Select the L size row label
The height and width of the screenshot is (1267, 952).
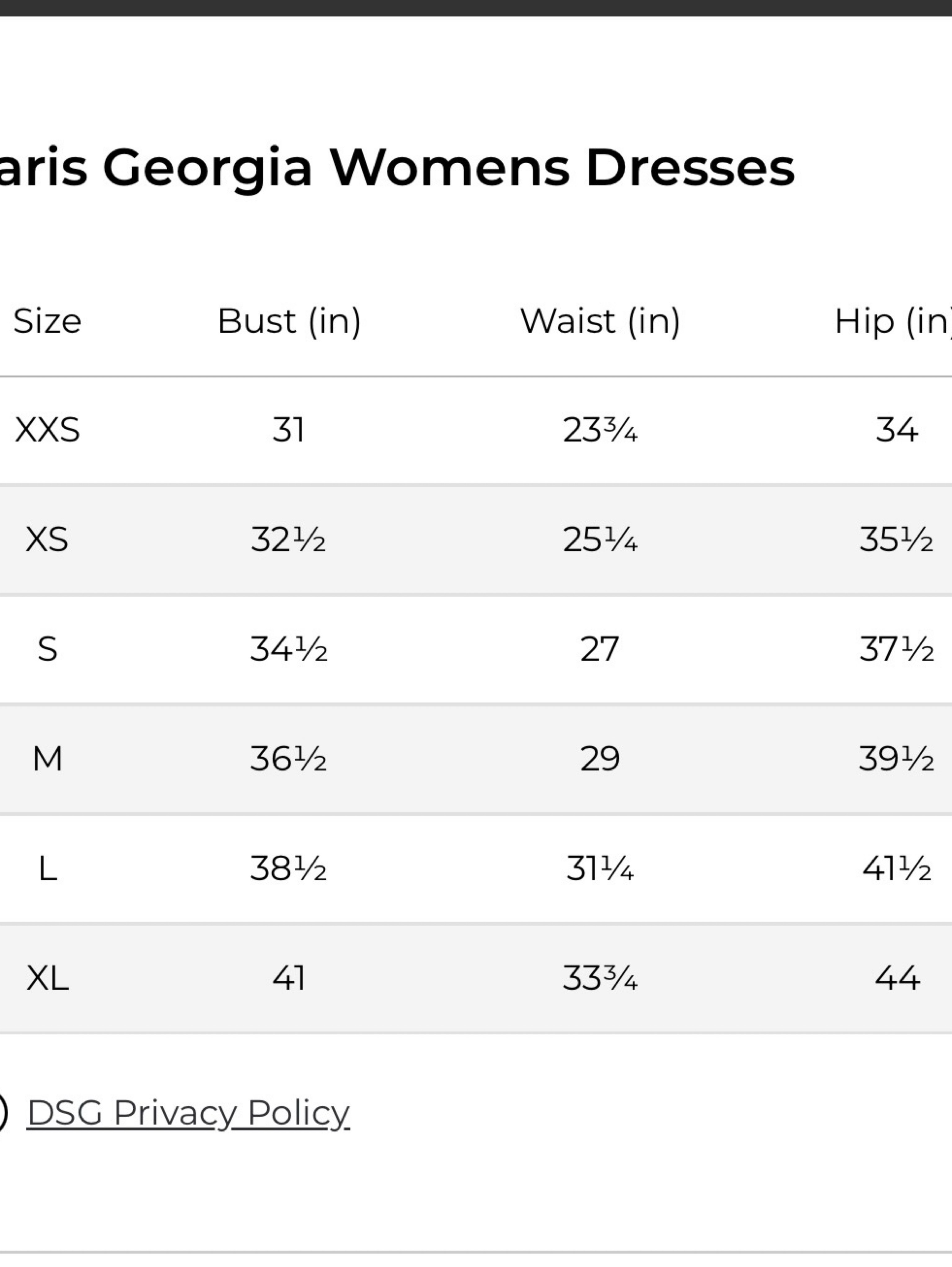47,869
